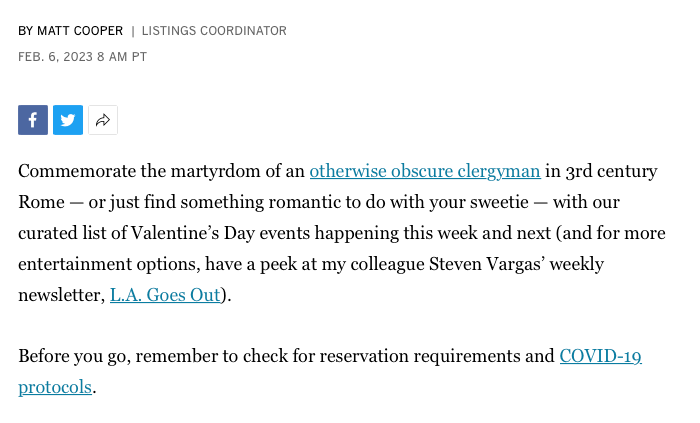The image size is (700, 423).
Task: Follow the COVID-19 link text
Action: coord(600,356)
